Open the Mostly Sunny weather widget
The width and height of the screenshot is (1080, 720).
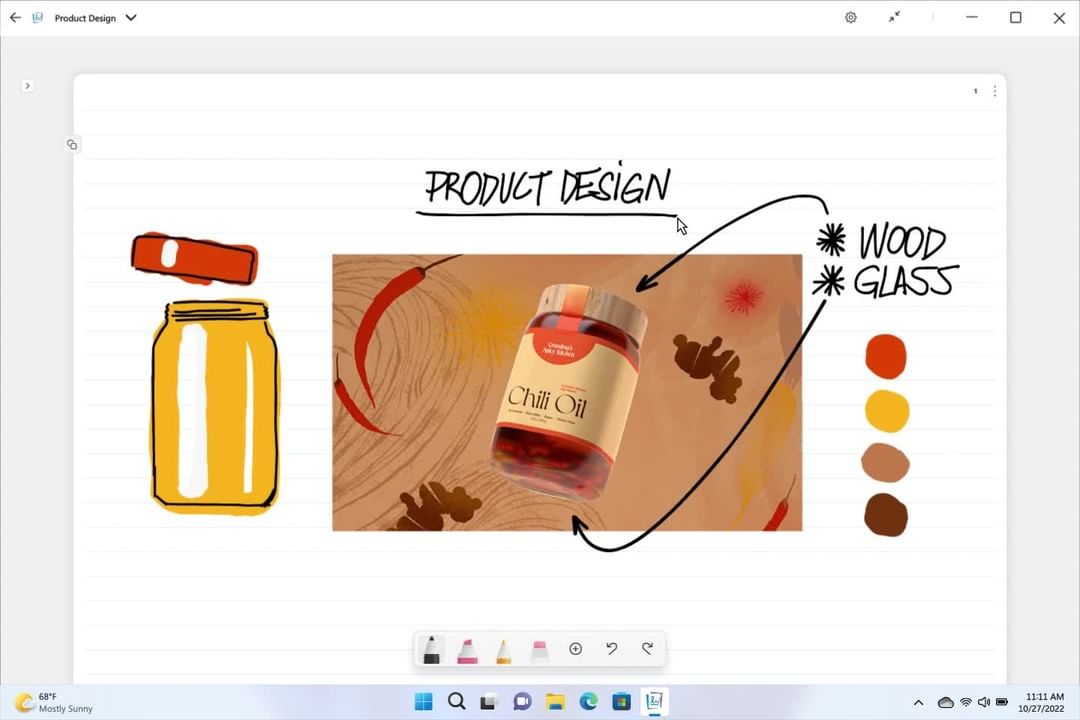pyautogui.click(x=54, y=702)
